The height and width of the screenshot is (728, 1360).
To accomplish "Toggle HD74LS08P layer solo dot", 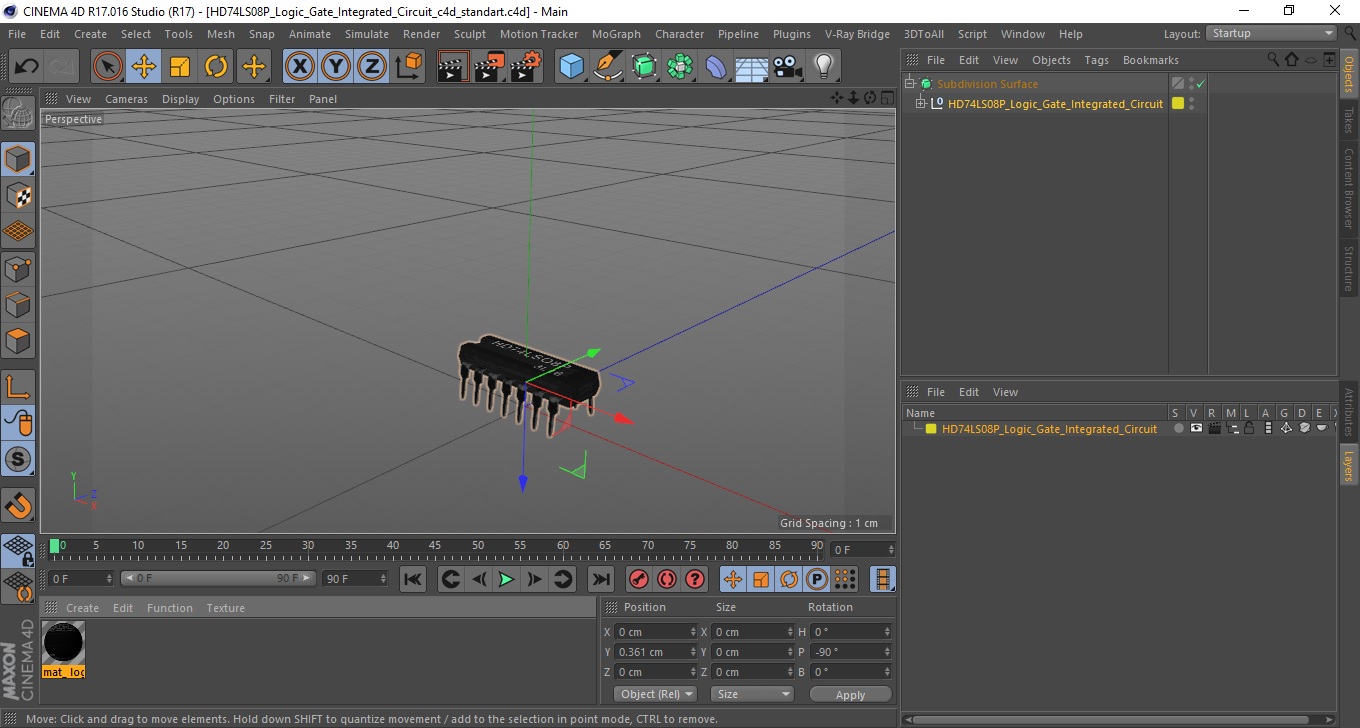I will [x=1178, y=428].
